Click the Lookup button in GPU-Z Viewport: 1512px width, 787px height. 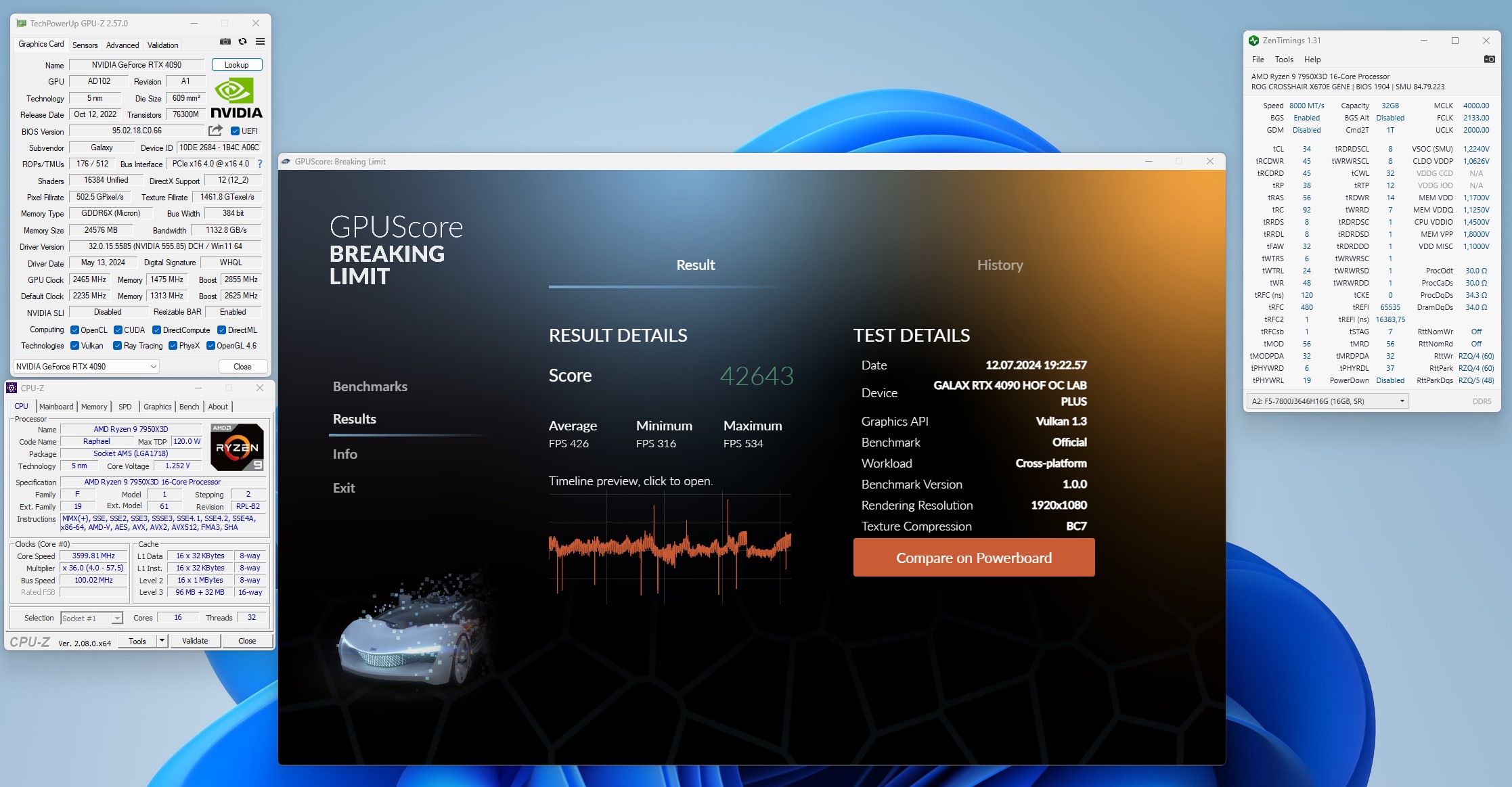point(236,65)
